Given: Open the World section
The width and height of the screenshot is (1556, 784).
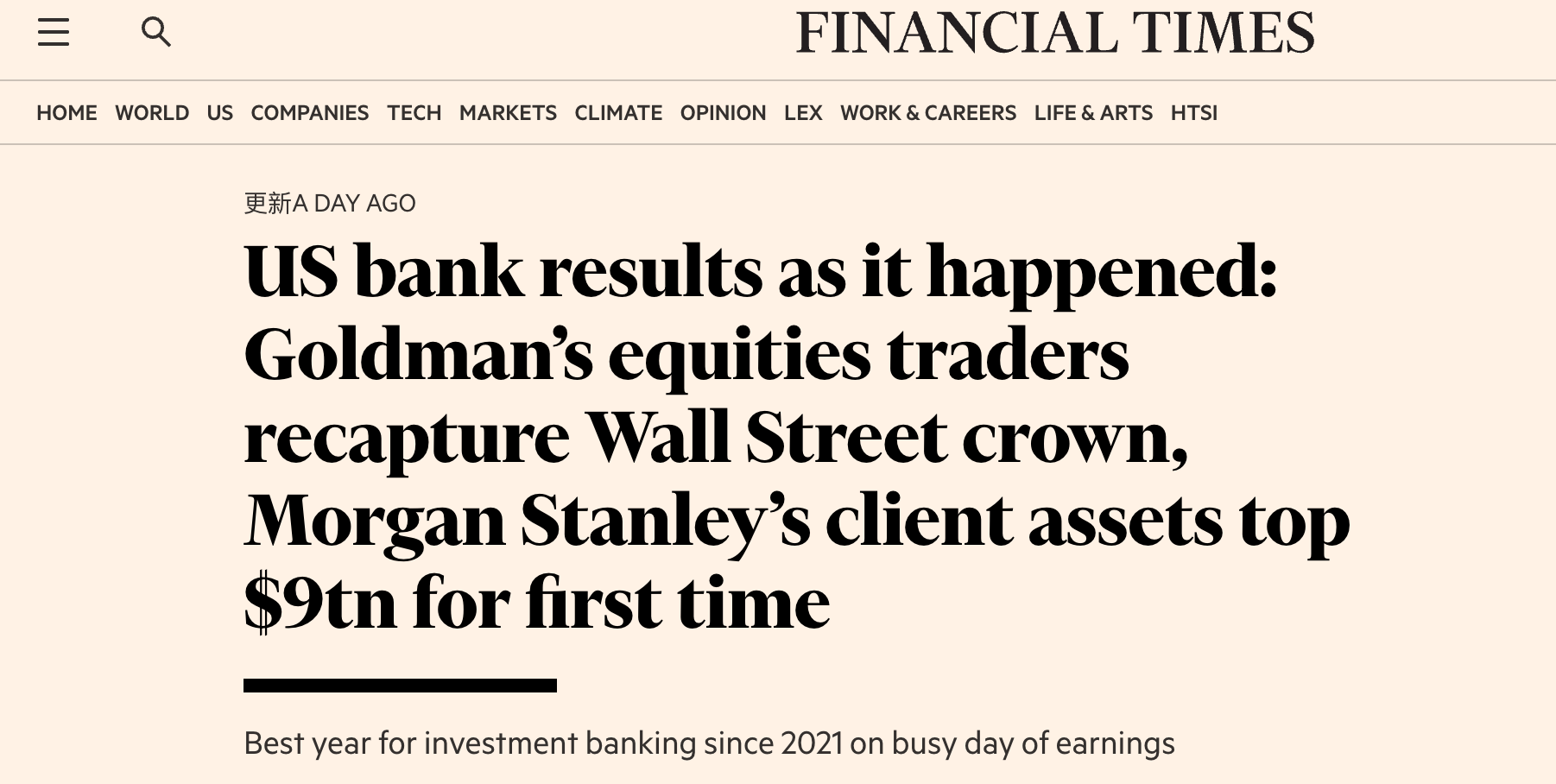Looking at the screenshot, I should (x=152, y=113).
